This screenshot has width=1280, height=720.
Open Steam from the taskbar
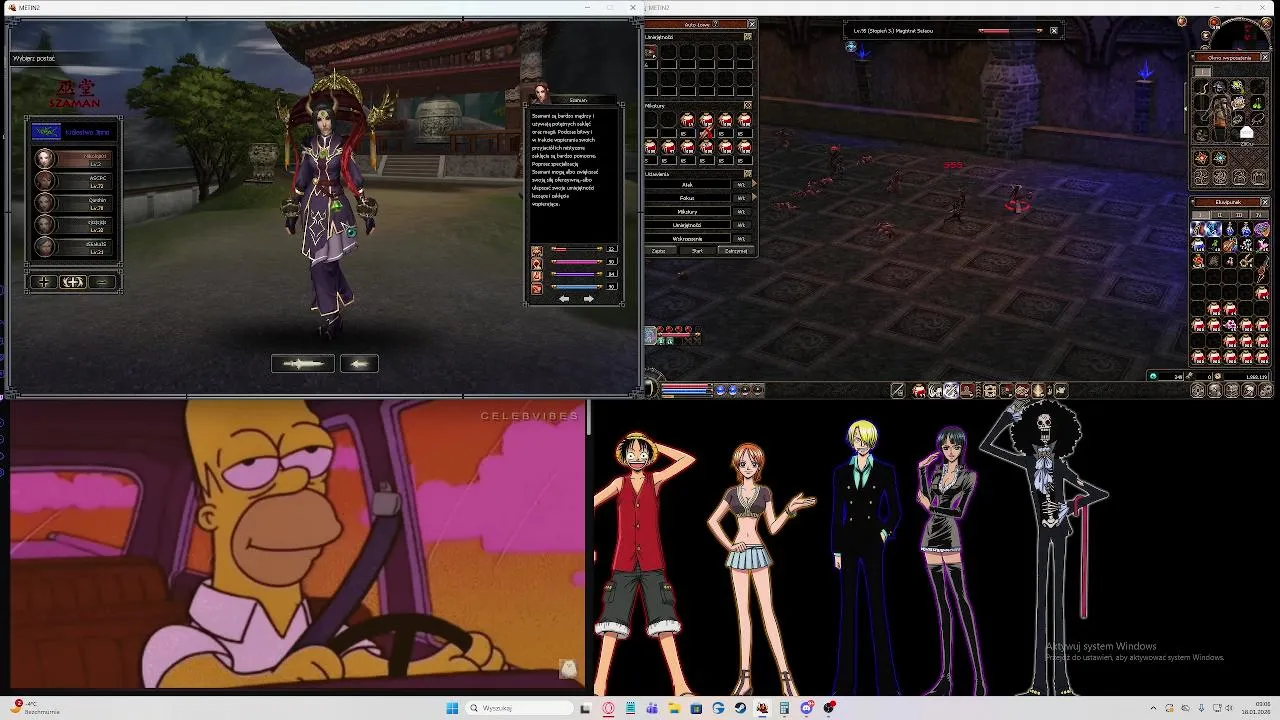740,708
